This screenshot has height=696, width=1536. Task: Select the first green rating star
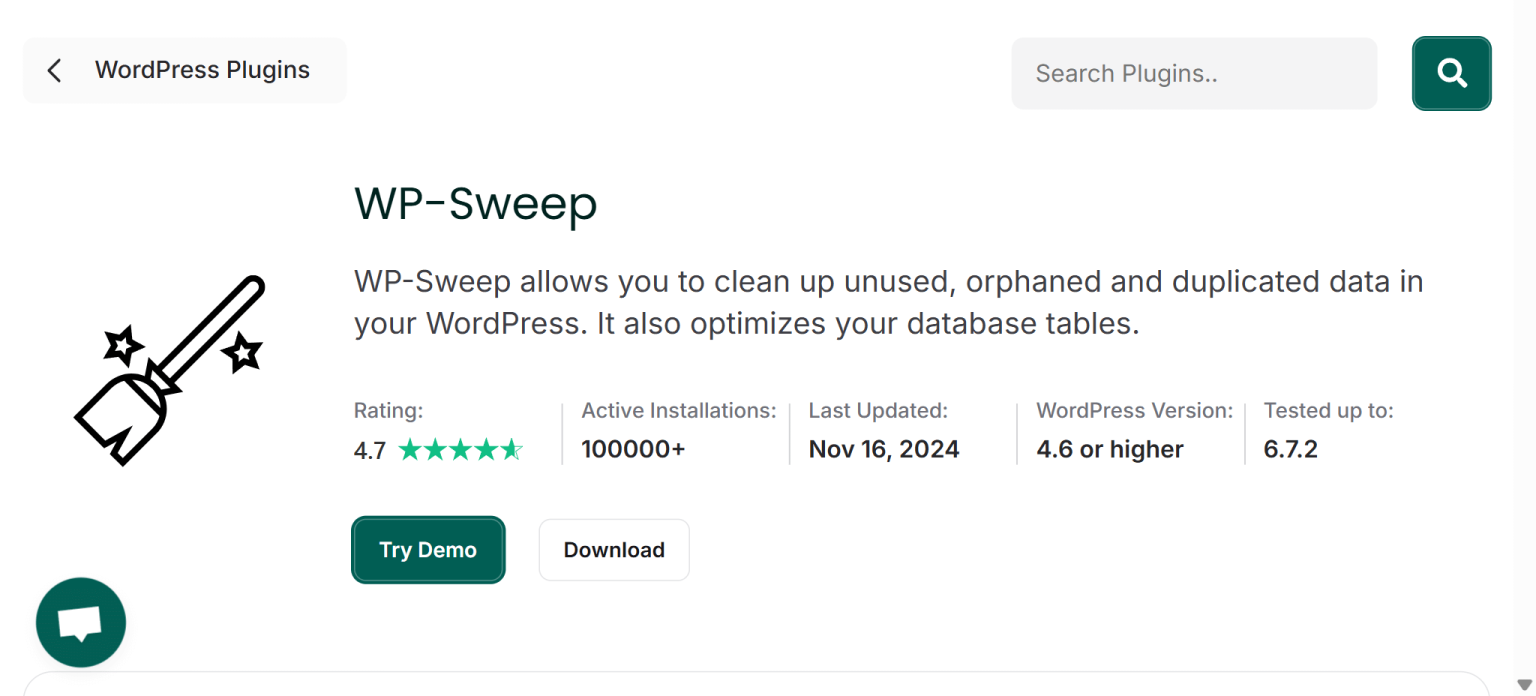pos(410,449)
